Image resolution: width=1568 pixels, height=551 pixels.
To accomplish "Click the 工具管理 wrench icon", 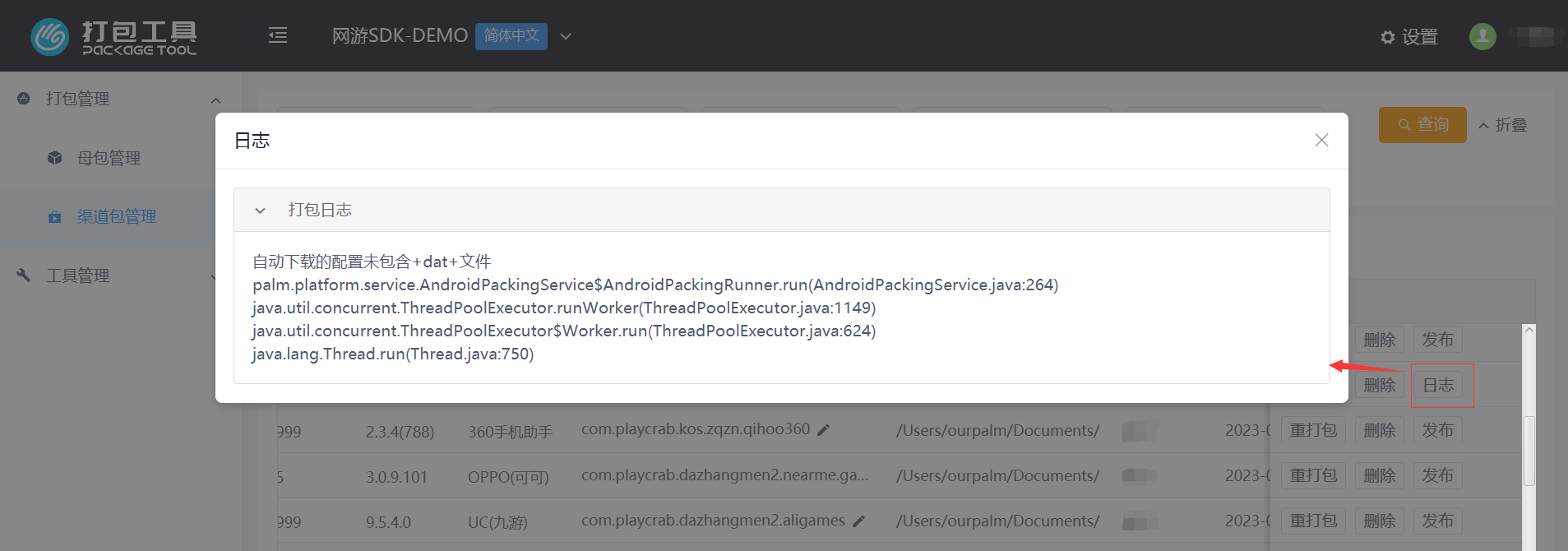I will tap(24, 275).
